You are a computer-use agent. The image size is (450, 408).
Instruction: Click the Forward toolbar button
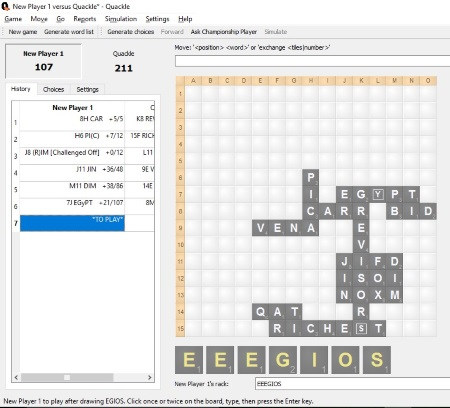(172, 32)
